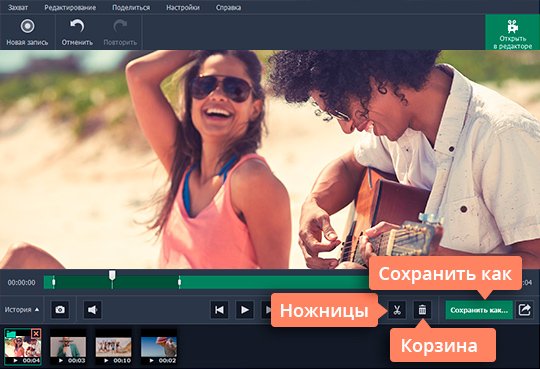Play the video with the play button

pos(245,310)
